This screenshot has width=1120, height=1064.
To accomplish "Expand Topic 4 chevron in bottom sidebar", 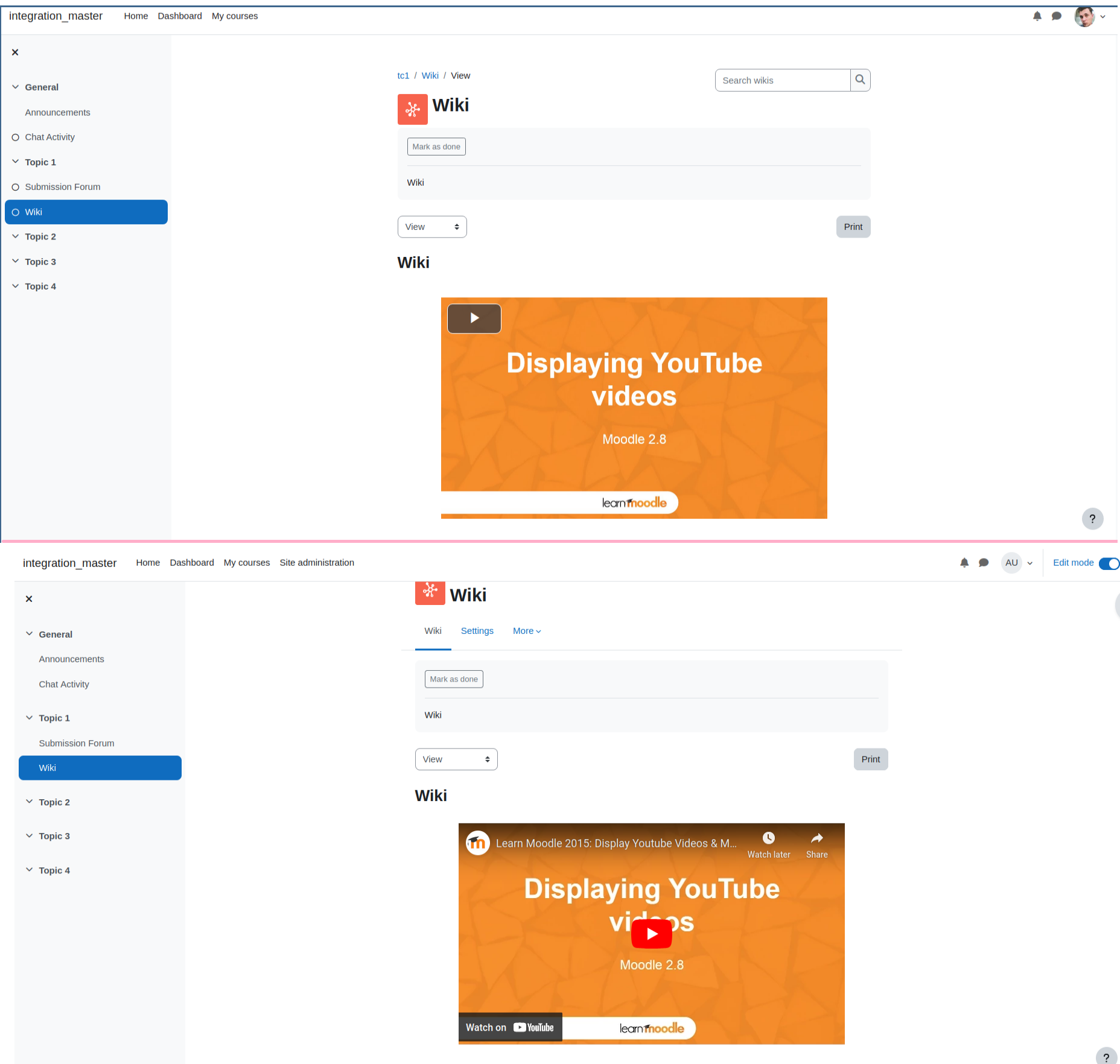I will (x=30, y=870).
